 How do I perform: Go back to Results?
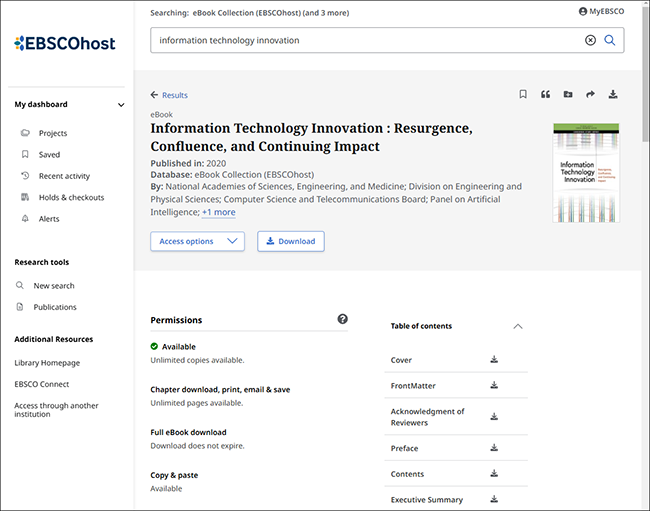pyautogui.click(x=169, y=95)
